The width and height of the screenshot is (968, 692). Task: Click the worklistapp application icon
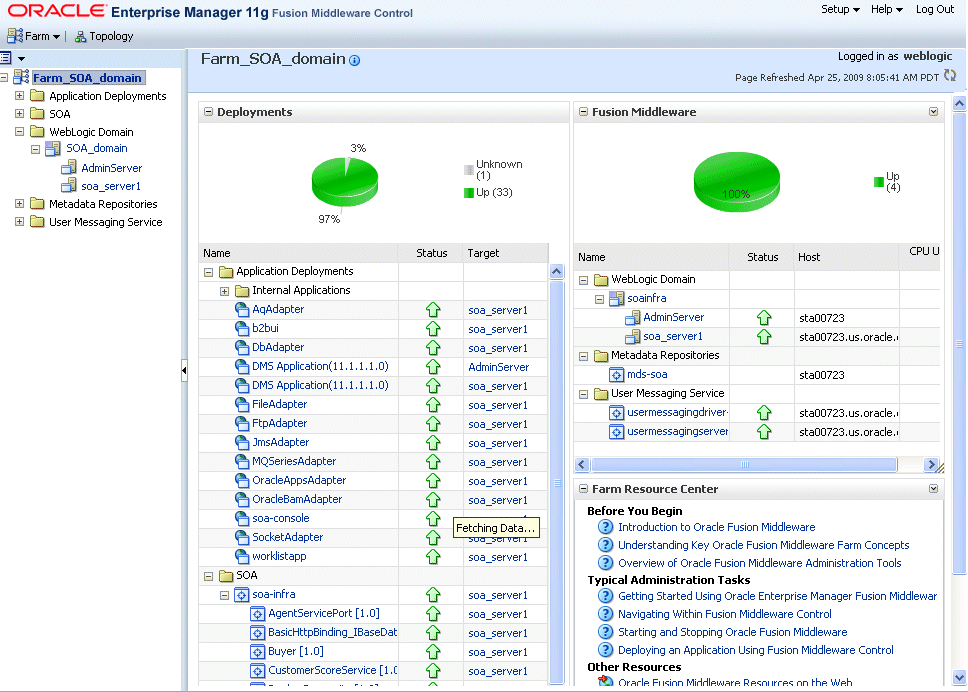tap(242, 557)
